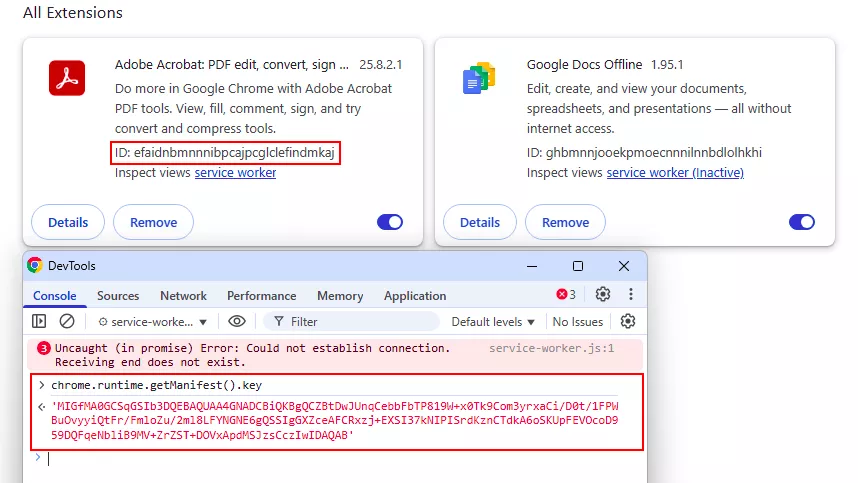Open console settings gear beside No Issues

(x=628, y=321)
